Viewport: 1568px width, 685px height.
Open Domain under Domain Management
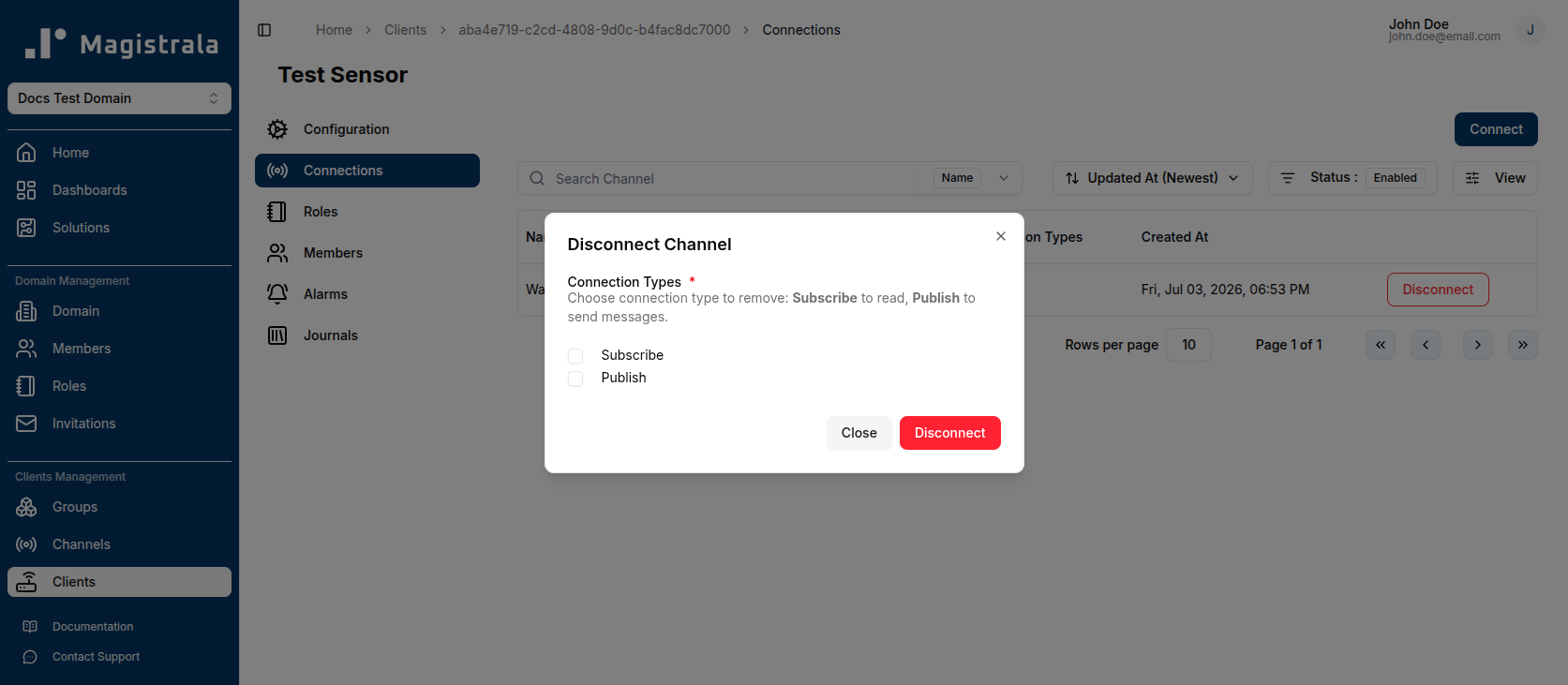tap(119, 311)
